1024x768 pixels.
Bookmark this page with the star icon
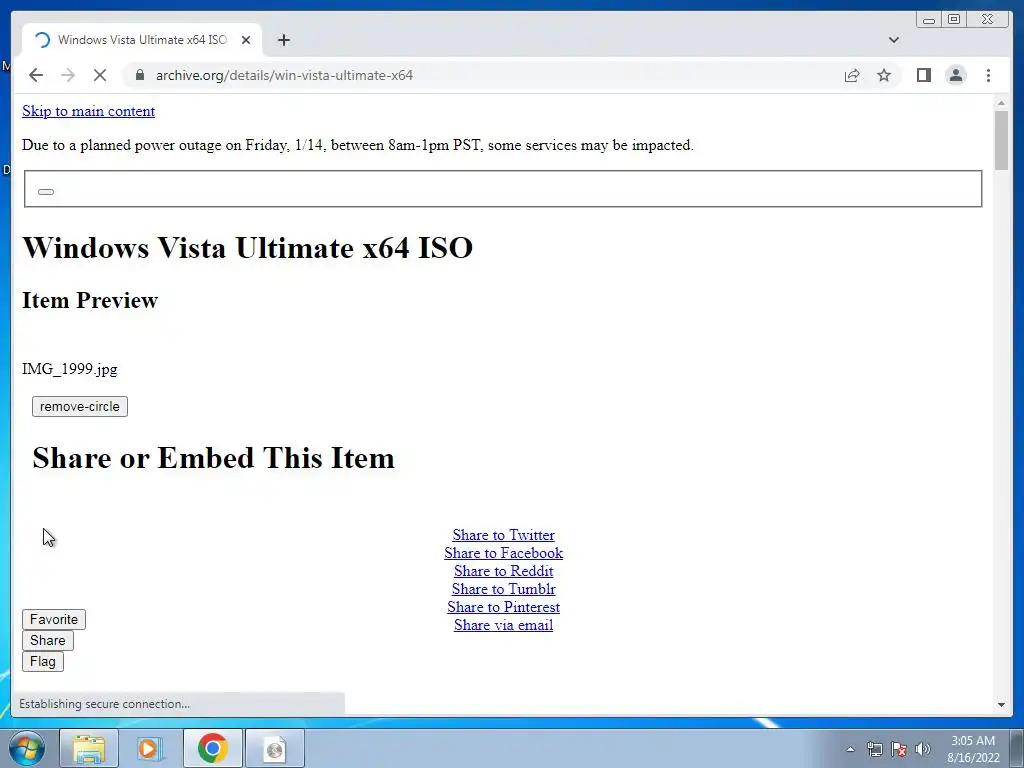pyautogui.click(x=884, y=75)
